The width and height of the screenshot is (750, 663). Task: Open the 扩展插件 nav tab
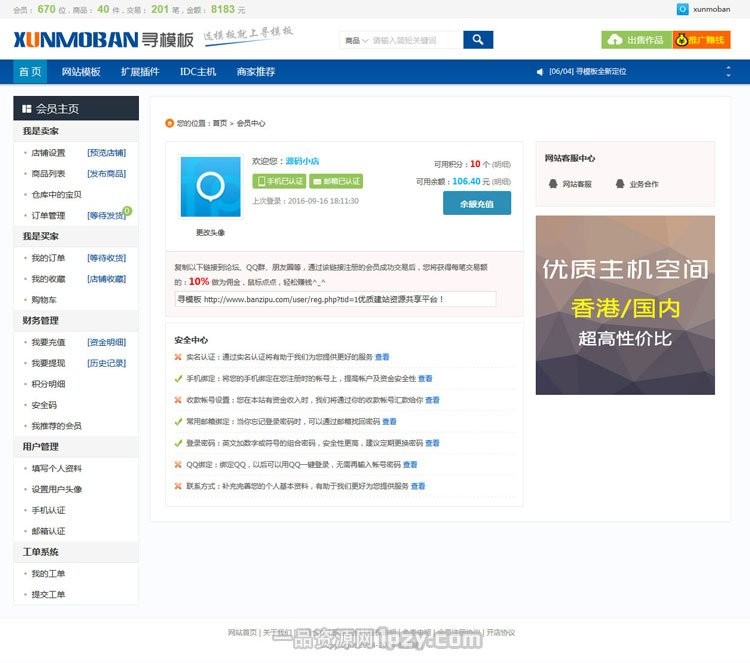tap(140, 72)
